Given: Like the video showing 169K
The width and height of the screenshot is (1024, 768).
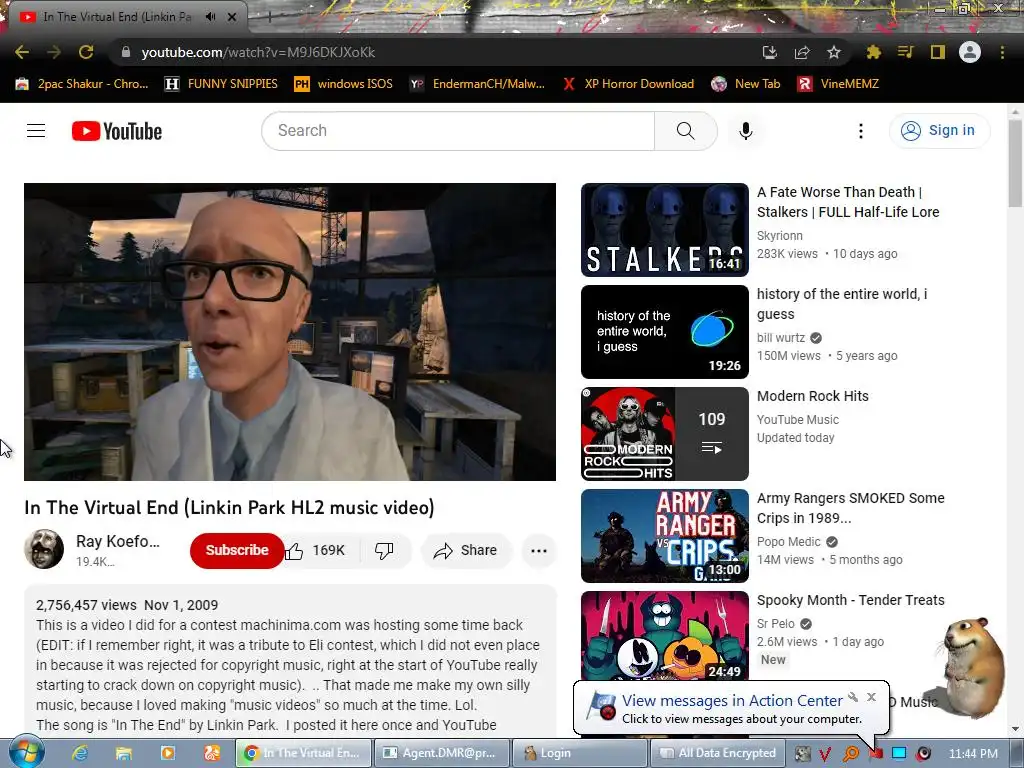Looking at the screenshot, I should tap(315, 551).
